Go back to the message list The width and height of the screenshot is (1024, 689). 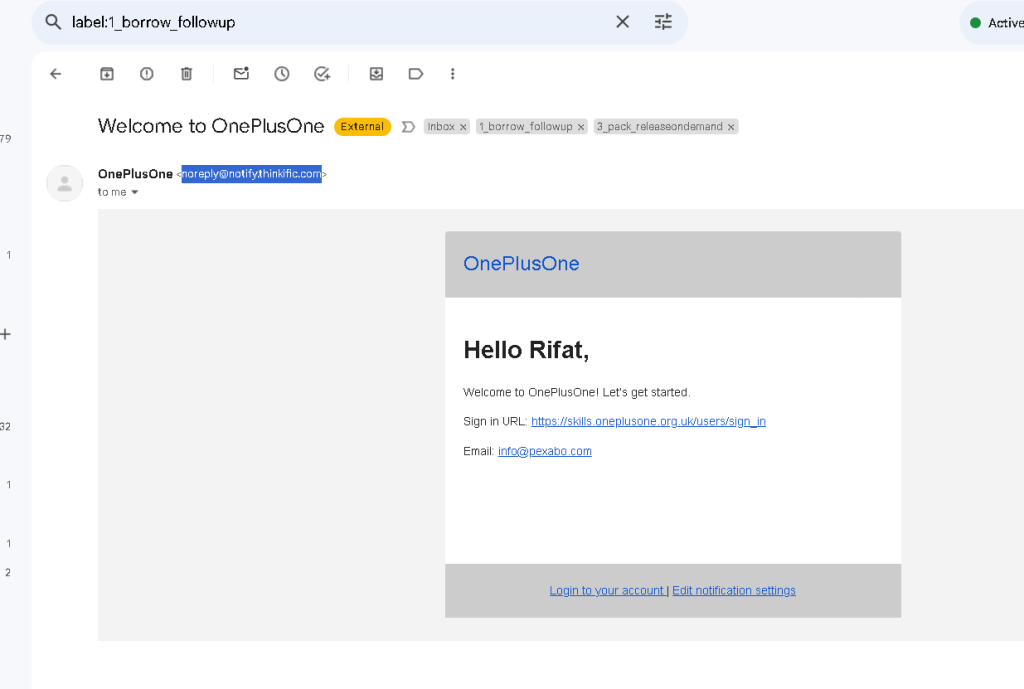[x=56, y=74]
